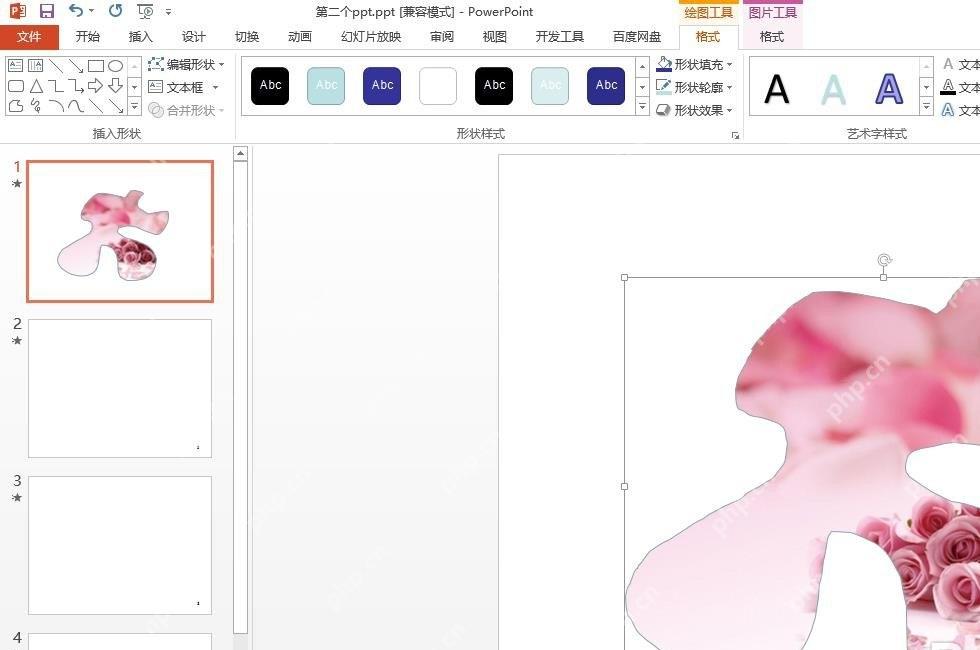Open Shape Outline (形状轮廓) options

[x=694, y=87]
